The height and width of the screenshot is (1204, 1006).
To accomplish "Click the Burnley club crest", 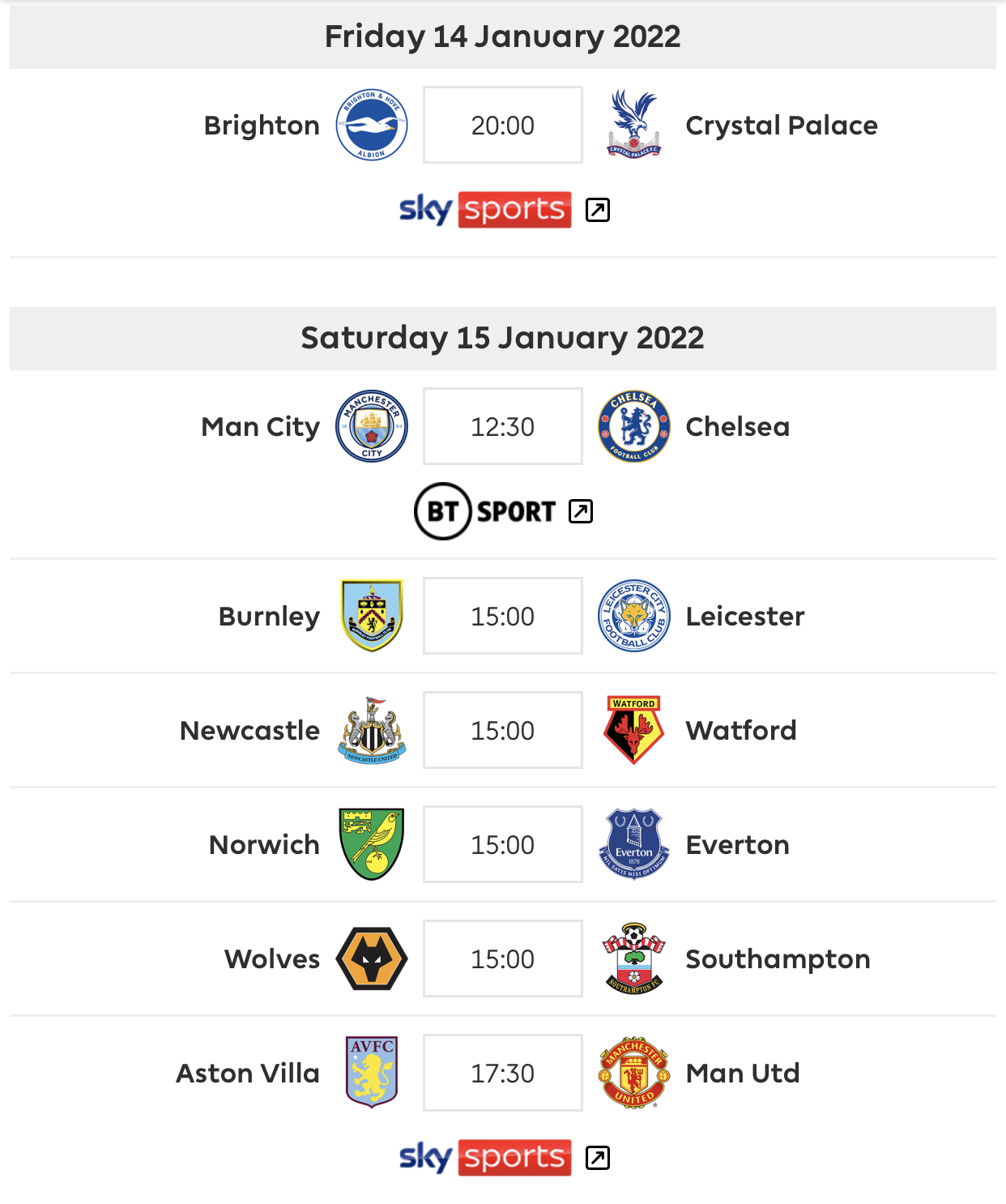I will (372, 616).
